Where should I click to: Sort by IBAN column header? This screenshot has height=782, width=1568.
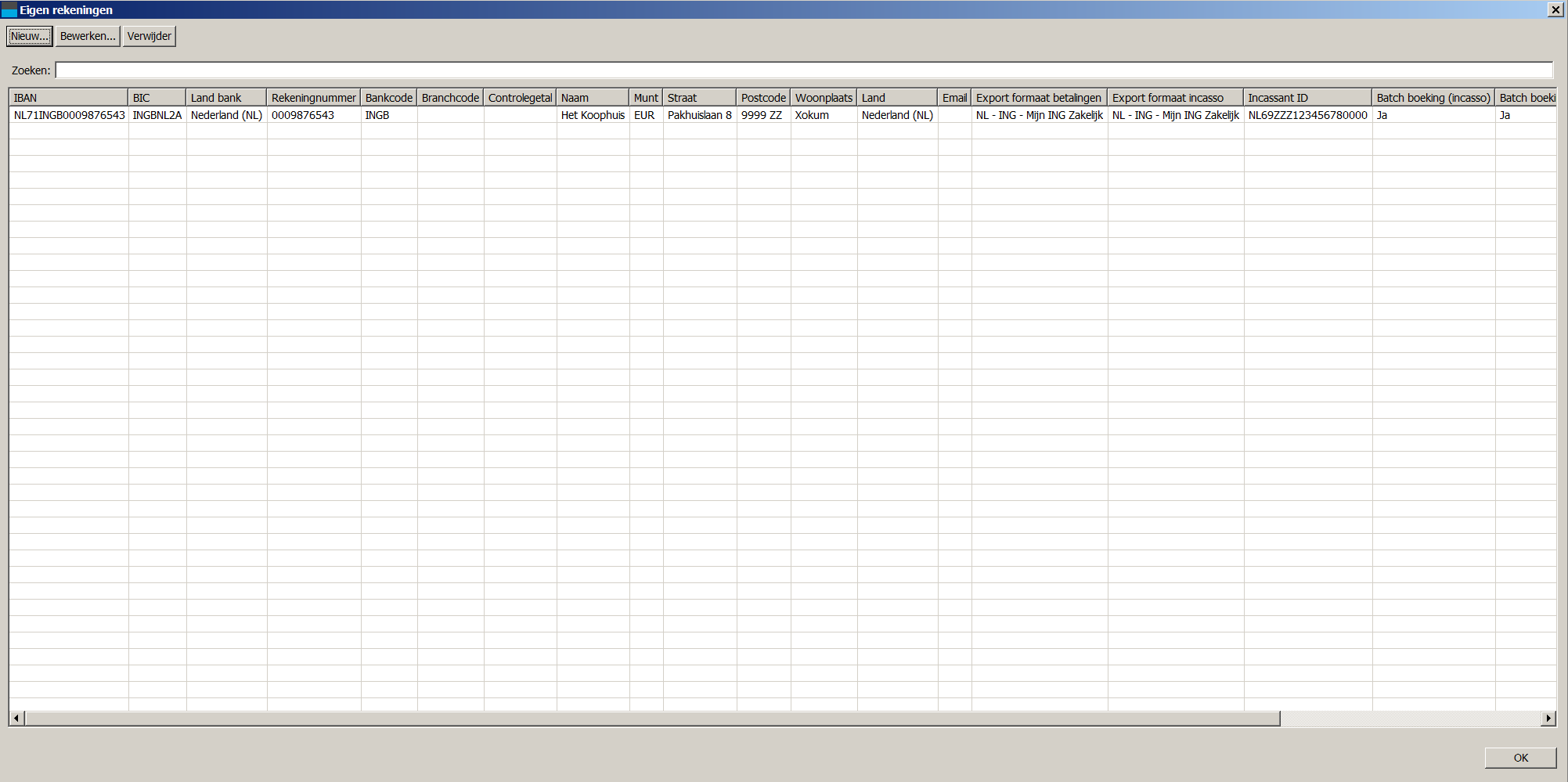point(69,98)
